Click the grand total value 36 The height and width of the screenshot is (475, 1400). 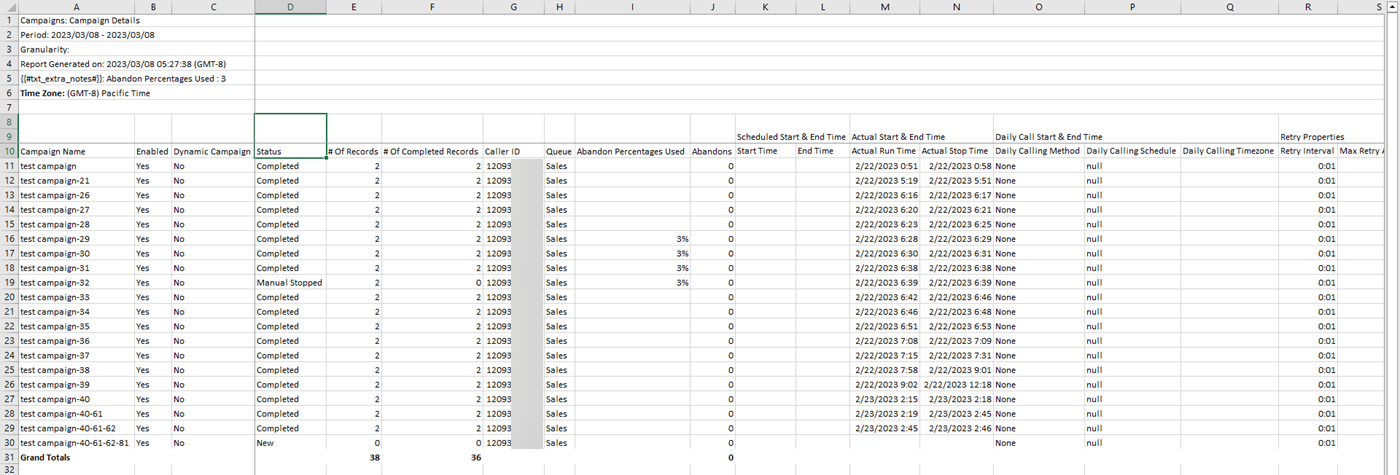tap(432, 457)
